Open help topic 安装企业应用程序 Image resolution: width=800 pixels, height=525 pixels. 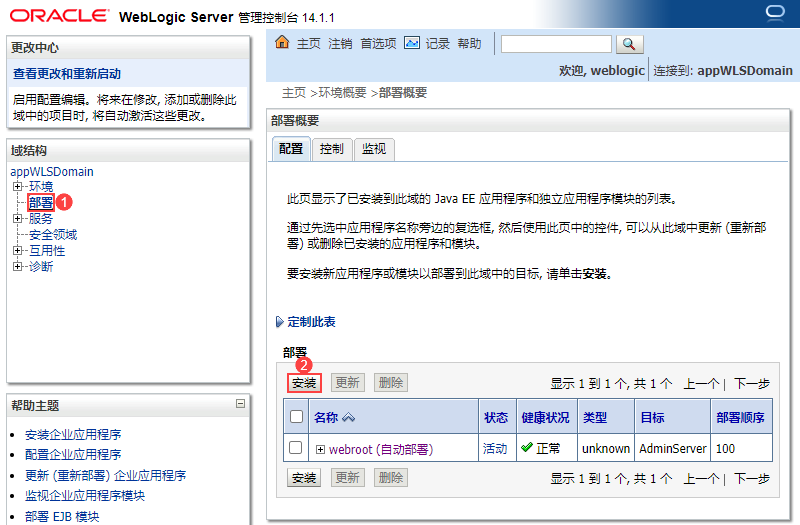point(73,435)
